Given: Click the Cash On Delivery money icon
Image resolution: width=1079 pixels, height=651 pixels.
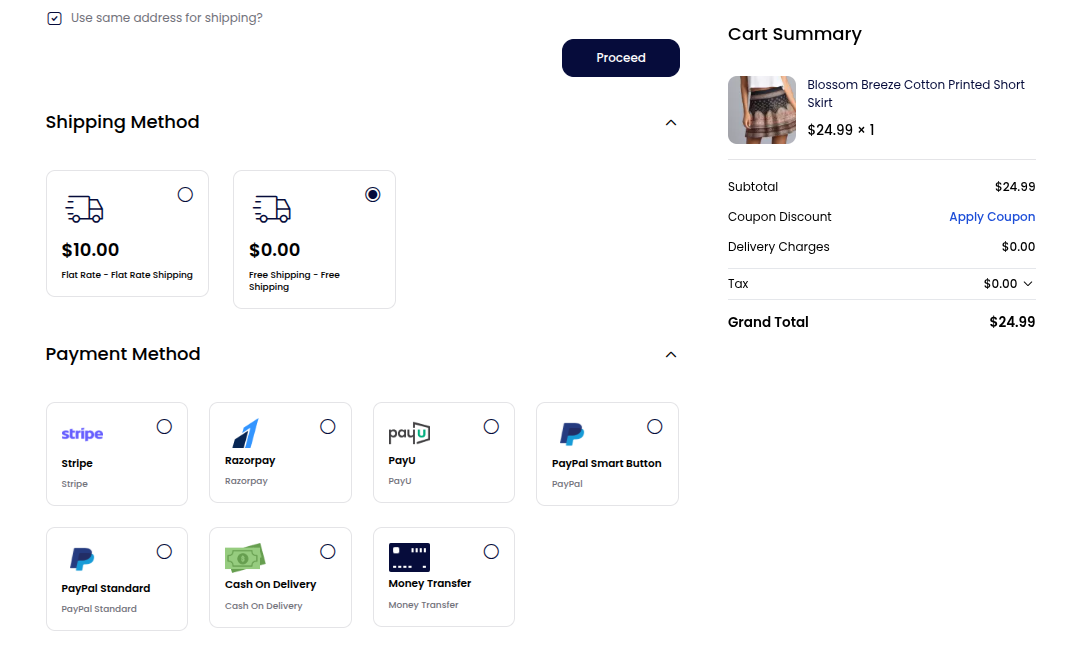Looking at the screenshot, I should tap(244, 558).
